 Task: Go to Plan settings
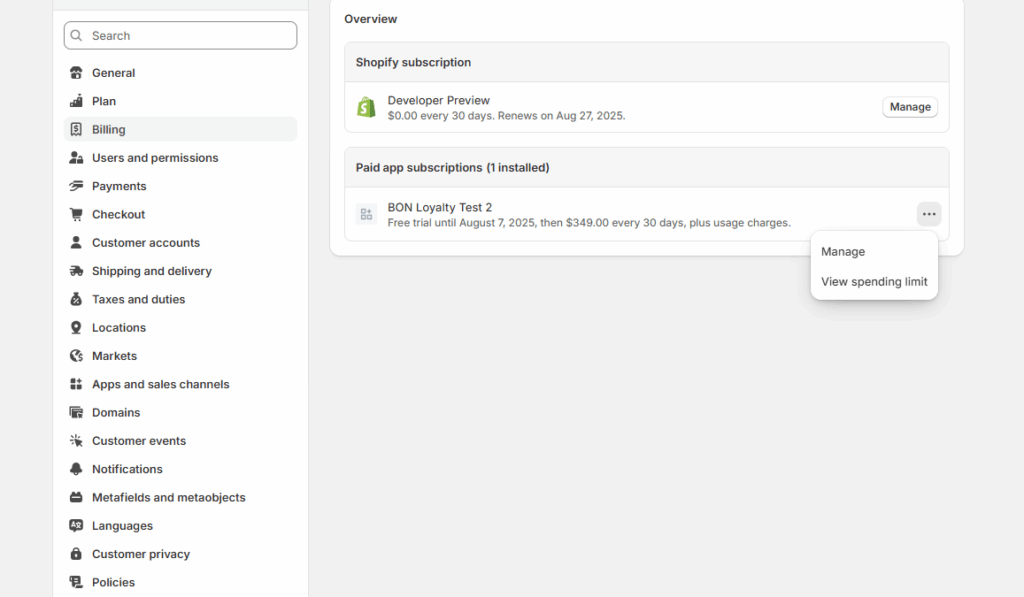[181, 101]
